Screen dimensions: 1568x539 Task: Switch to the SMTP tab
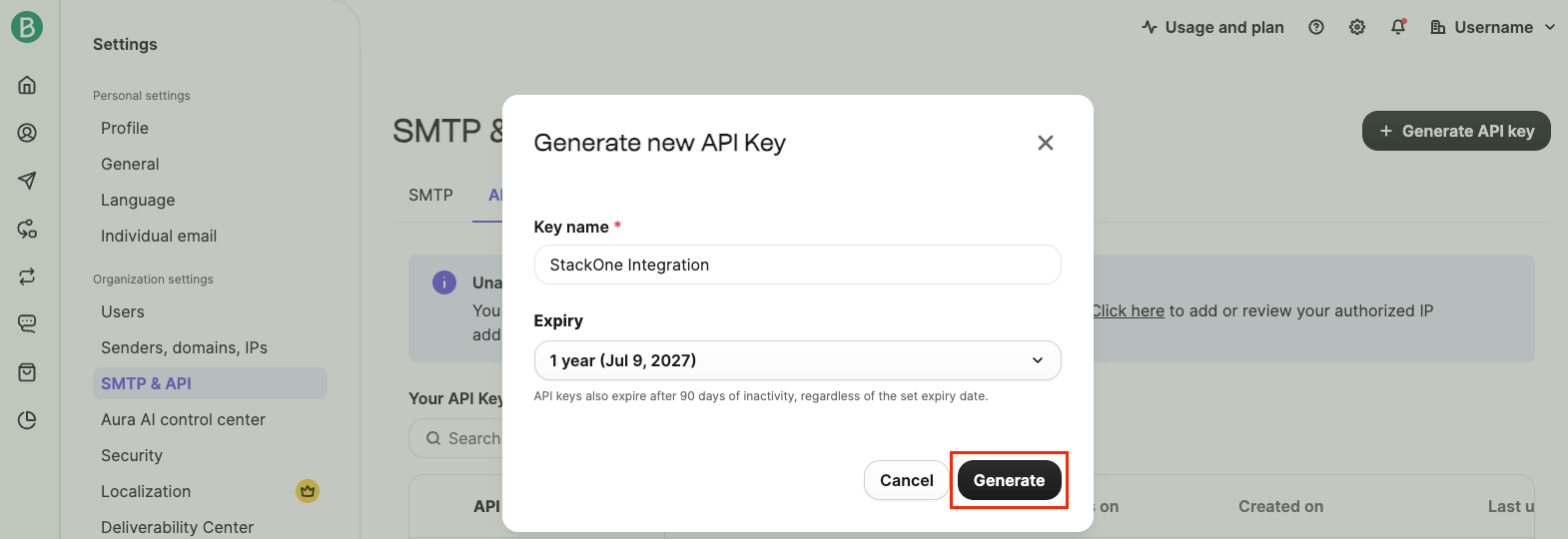[430, 195]
